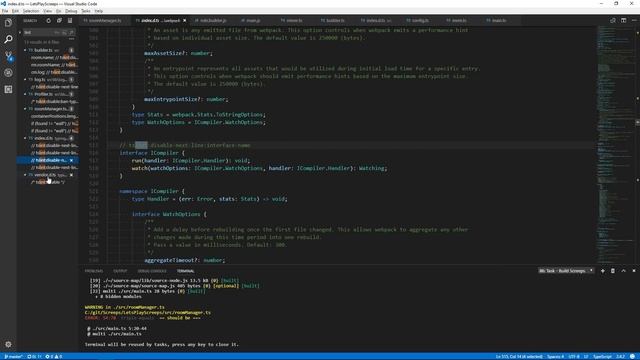Image resolution: width=640 pixels, height=360 pixels.
Task: Kill the active terminal
Action: click(613, 271)
